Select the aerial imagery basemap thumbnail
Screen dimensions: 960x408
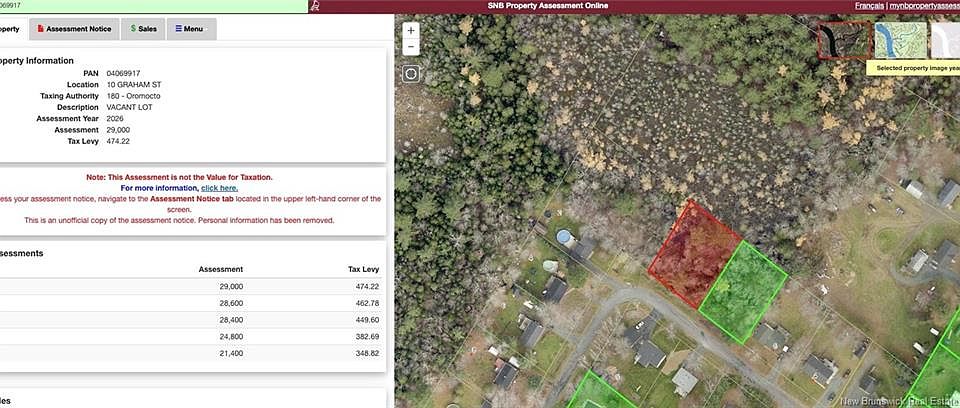pos(845,40)
